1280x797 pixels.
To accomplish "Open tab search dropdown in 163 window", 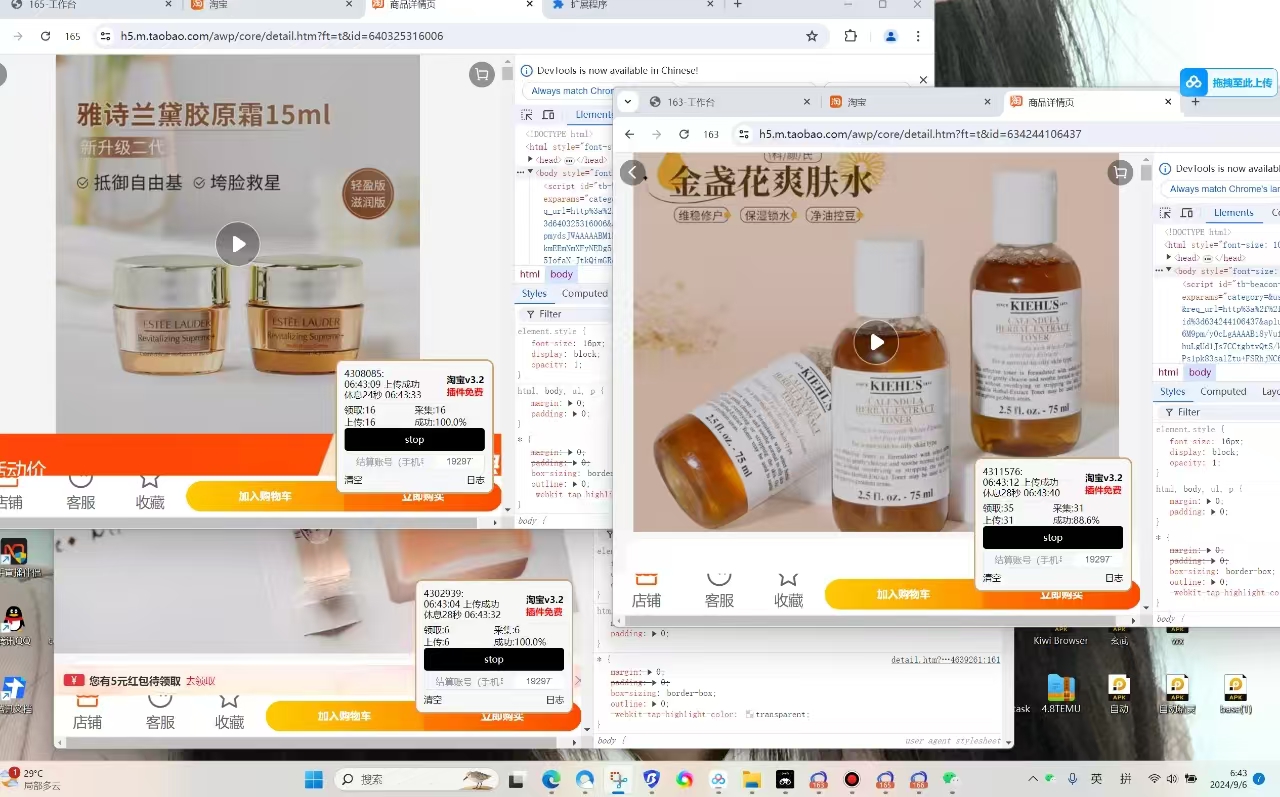I will [x=628, y=102].
